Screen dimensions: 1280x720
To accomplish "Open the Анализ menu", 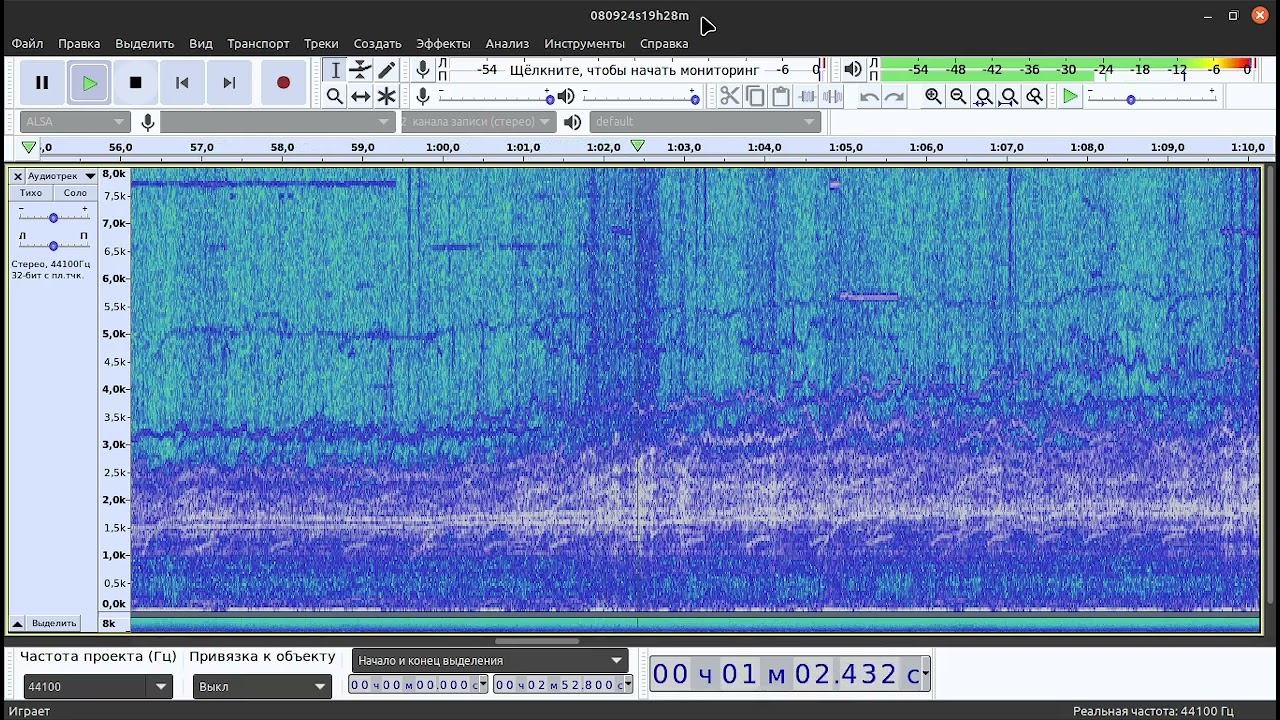I will [x=507, y=44].
